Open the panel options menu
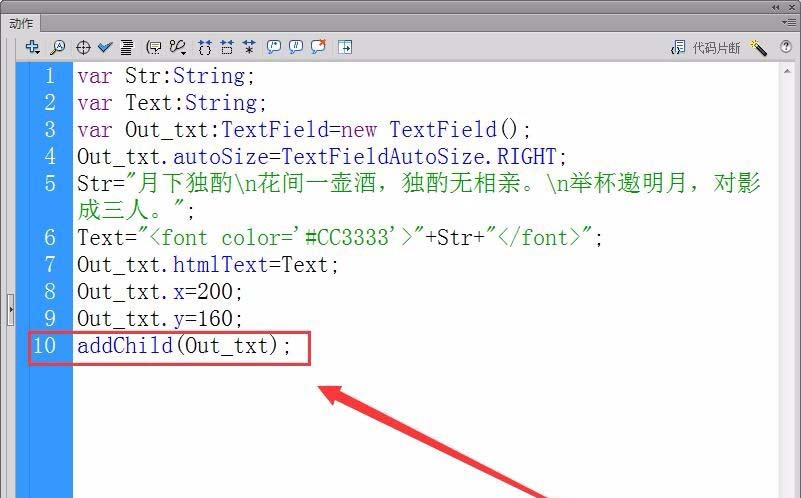 [x=788, y=22]
